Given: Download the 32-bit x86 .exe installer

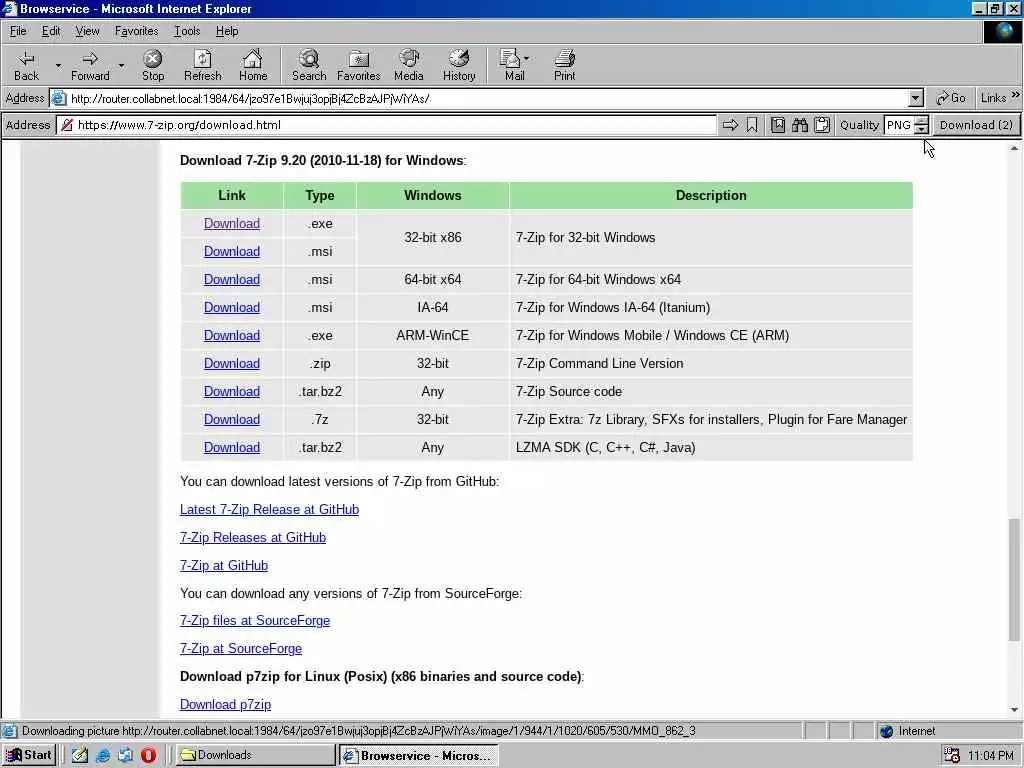Looking at the screenshot, I should [x=232, y=223].
